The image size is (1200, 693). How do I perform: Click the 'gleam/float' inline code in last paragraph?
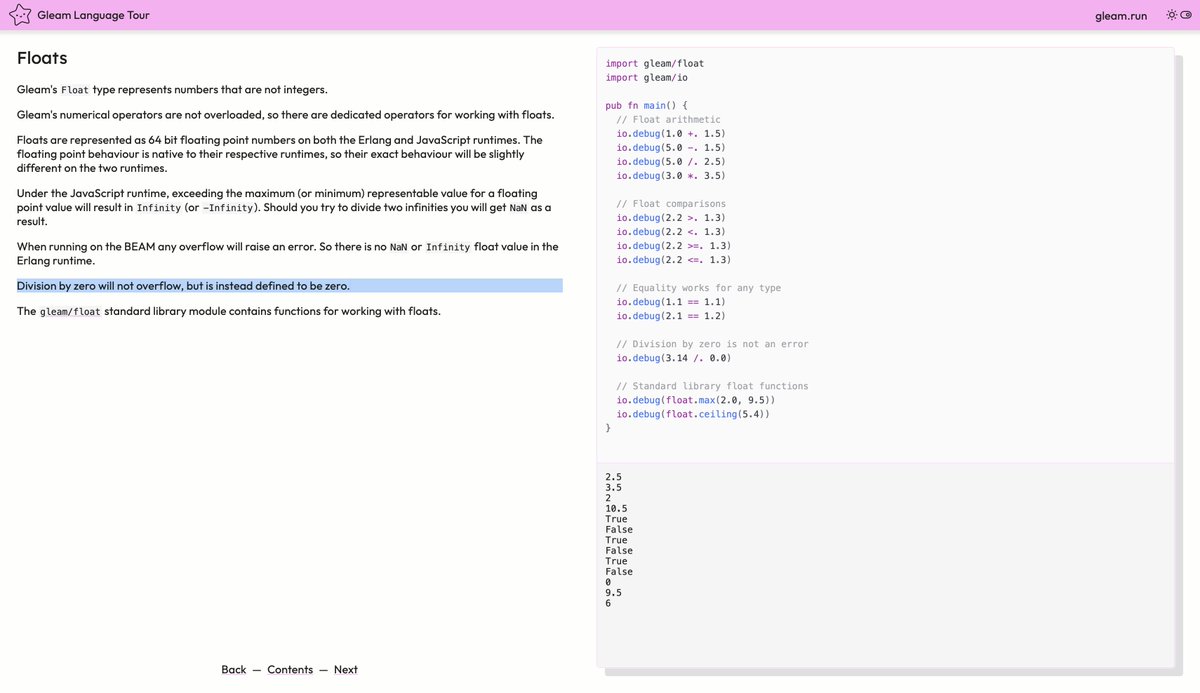[x=70, y=312]
